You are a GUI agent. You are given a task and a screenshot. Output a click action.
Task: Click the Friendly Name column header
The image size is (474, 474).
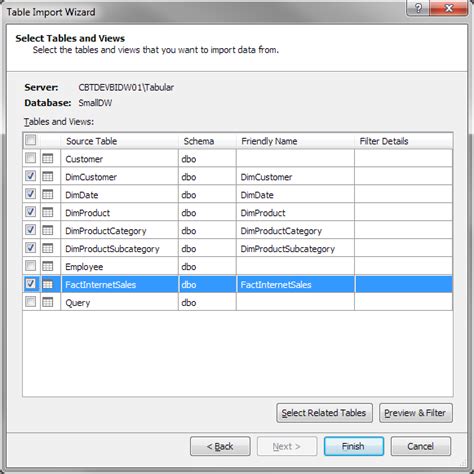(295, 141)
